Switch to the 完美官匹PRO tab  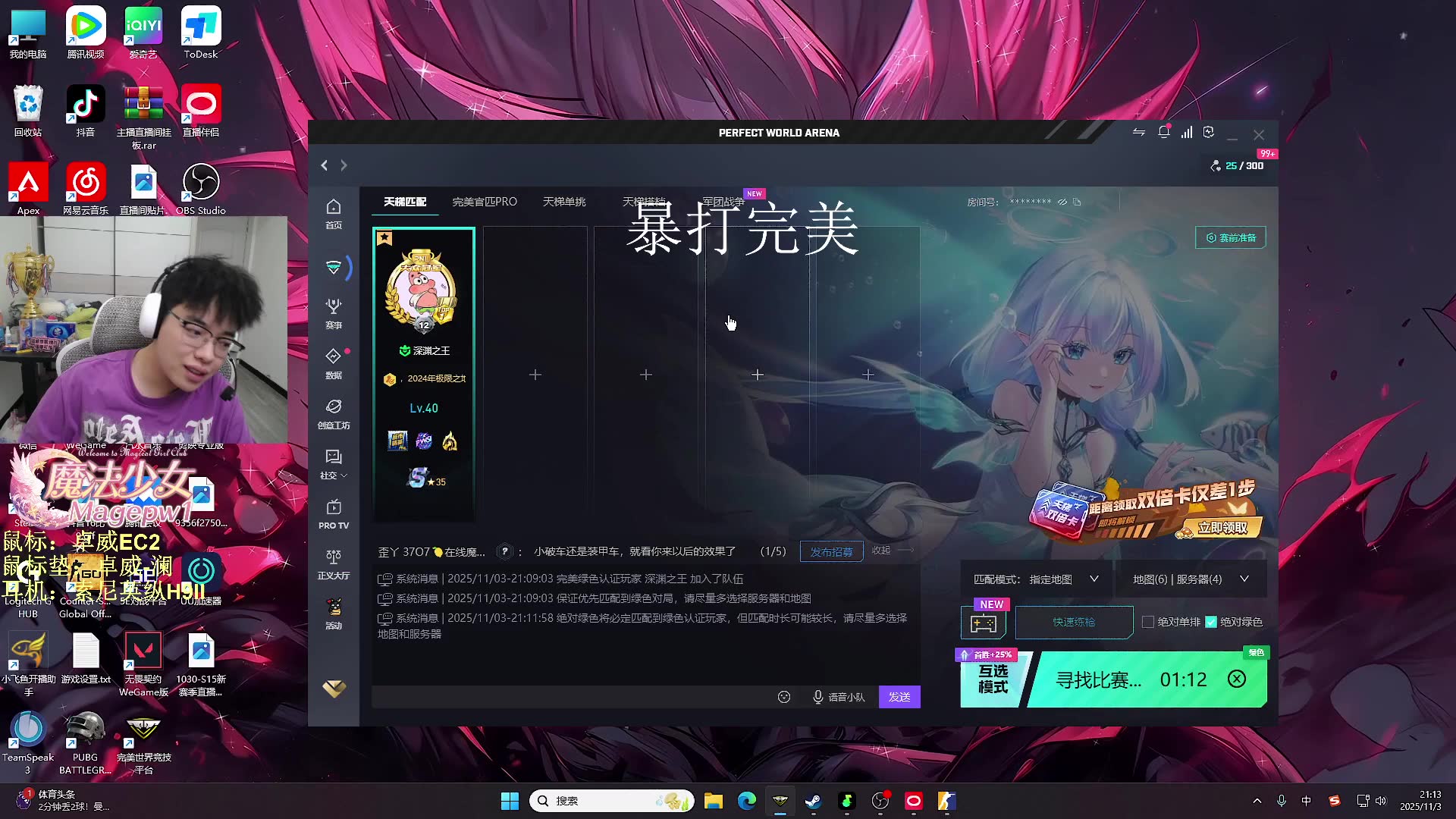[x=485, y=202]
